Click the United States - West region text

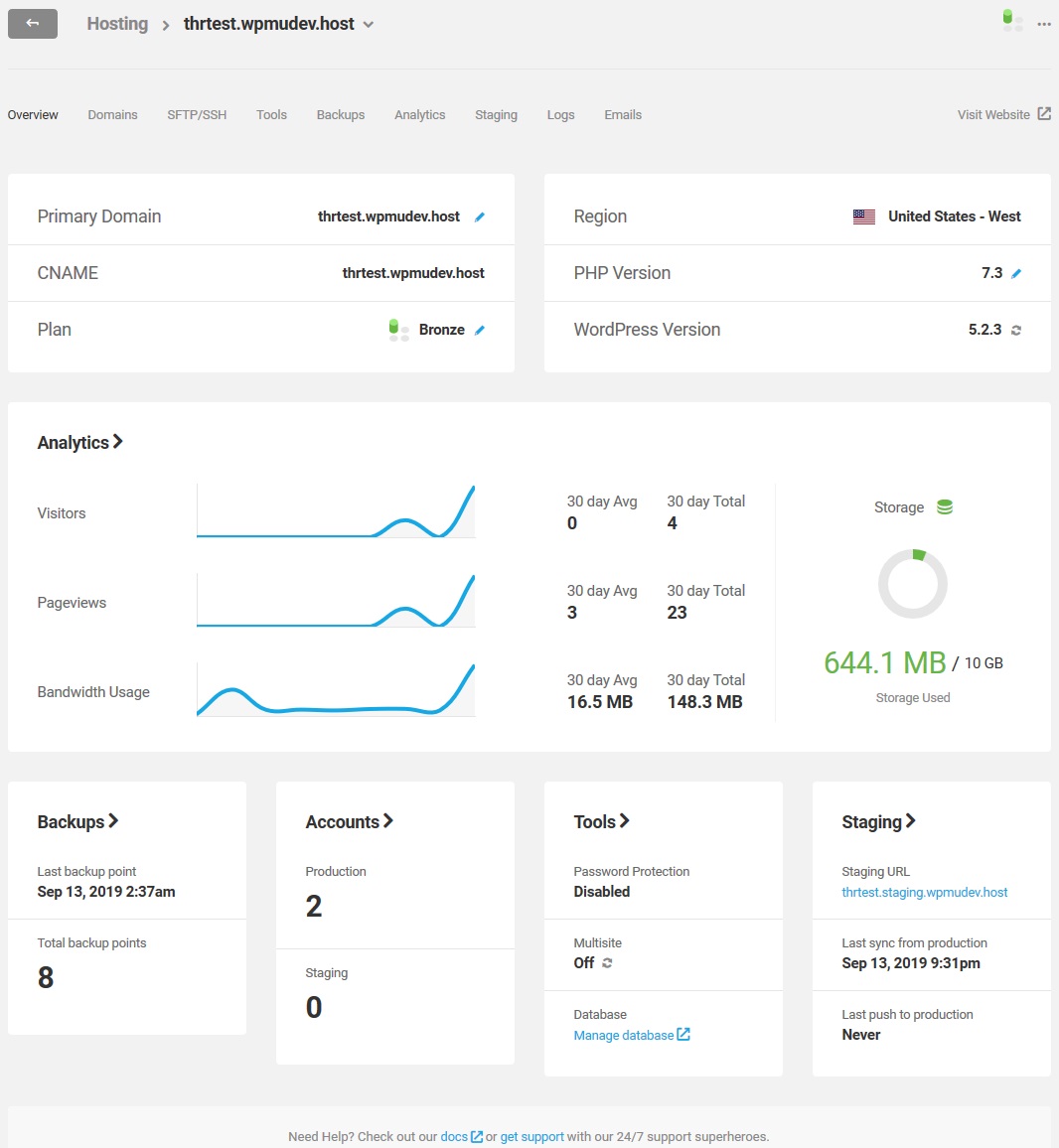pos(955,216)
